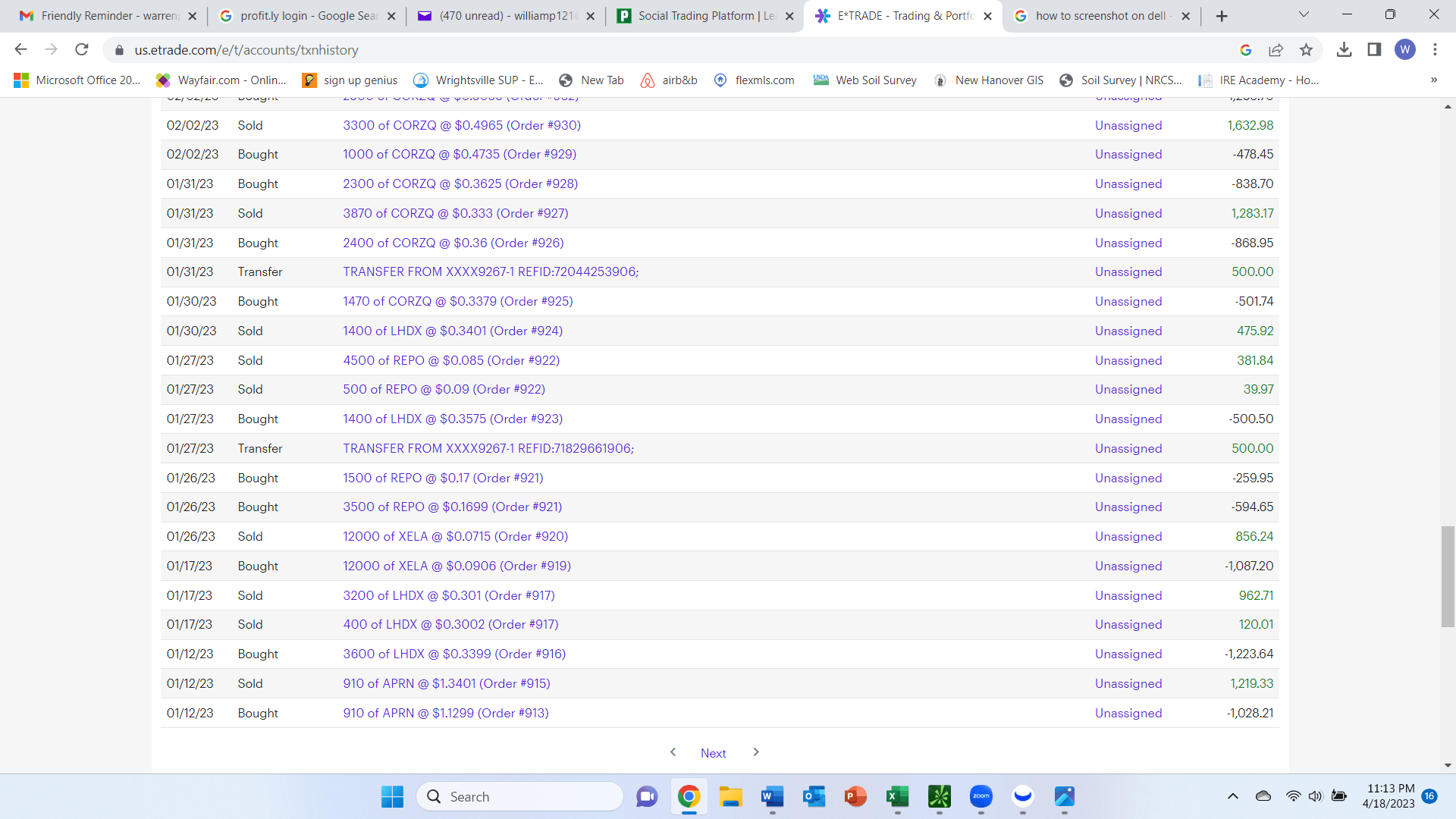Expand the tab search dropdown arrow

tap(1304, 14)
